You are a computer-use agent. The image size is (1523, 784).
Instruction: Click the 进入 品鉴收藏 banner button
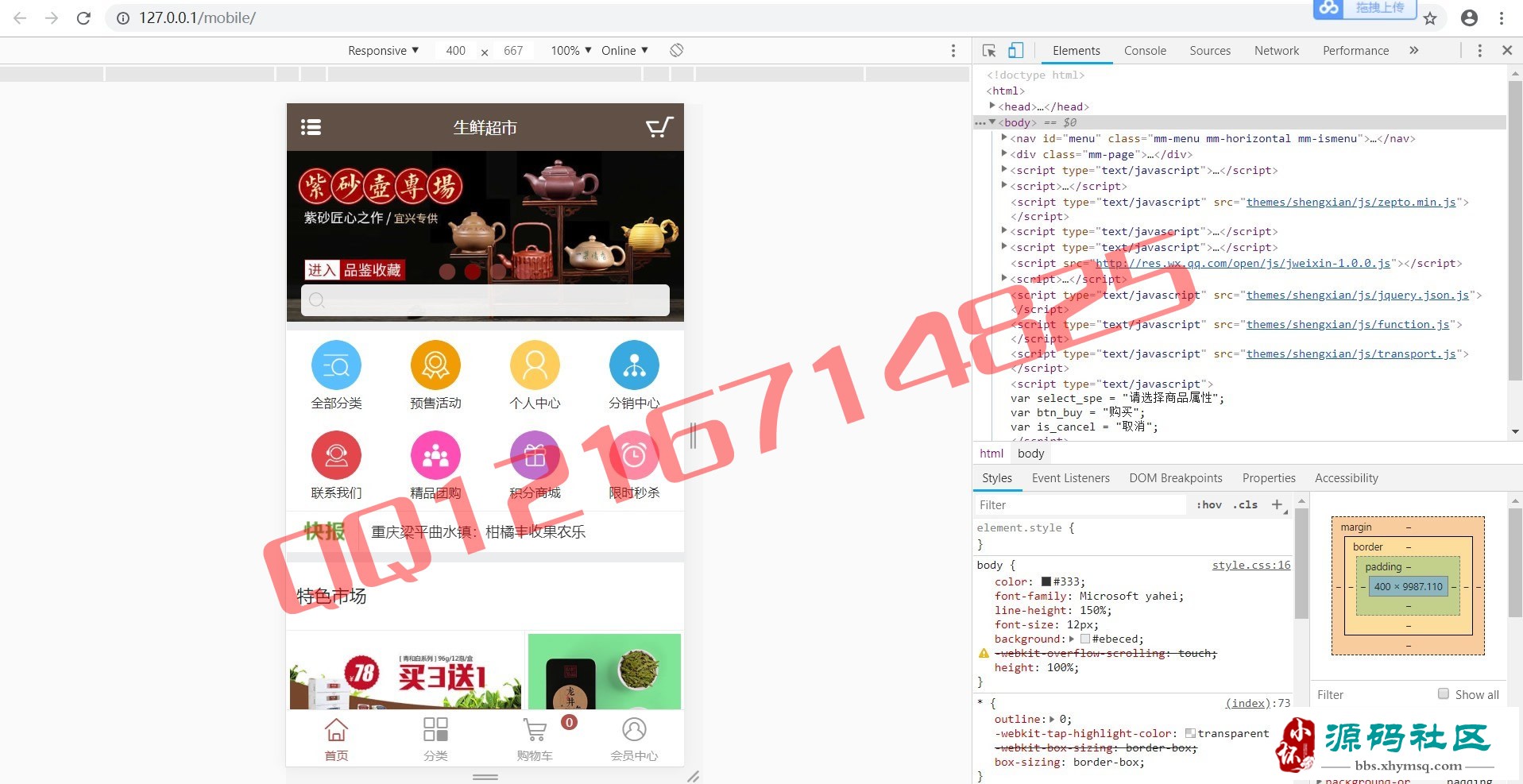[x=355, y=270]
